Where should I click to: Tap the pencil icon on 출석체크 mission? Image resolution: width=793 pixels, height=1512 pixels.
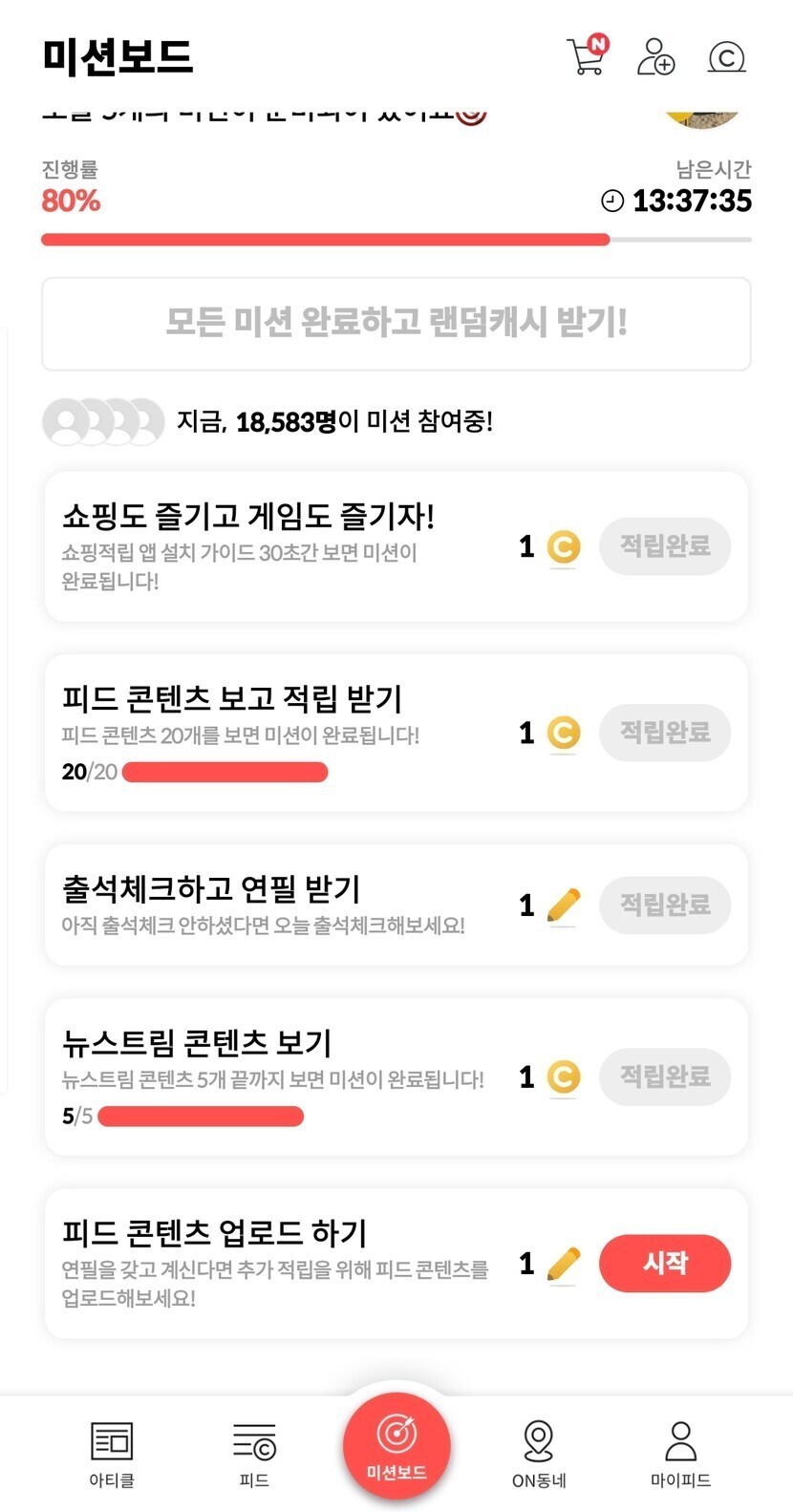(564, 905)
